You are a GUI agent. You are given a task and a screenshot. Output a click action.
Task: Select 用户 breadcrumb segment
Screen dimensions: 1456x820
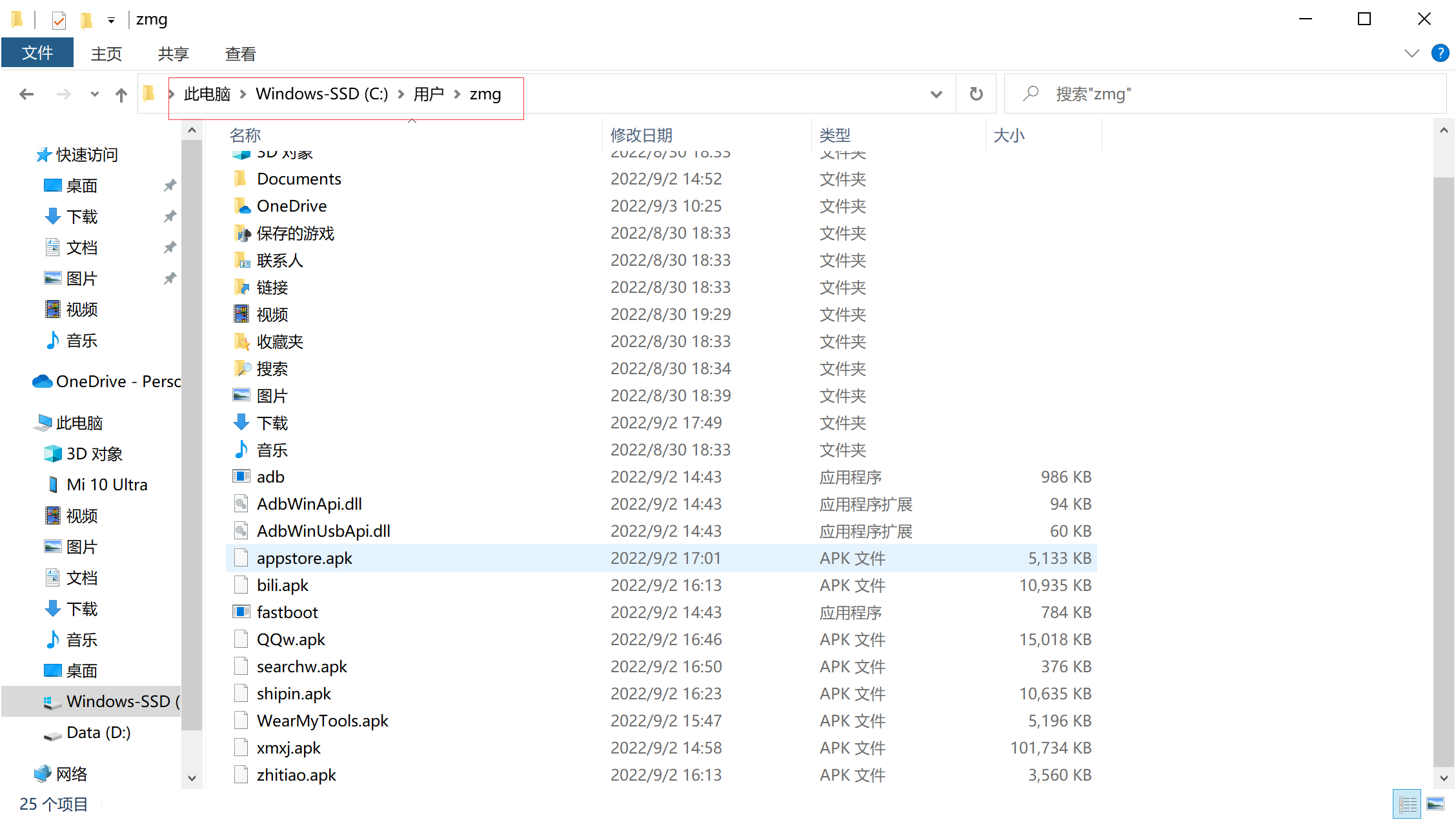pyautogui.click(x=429, y=94)
